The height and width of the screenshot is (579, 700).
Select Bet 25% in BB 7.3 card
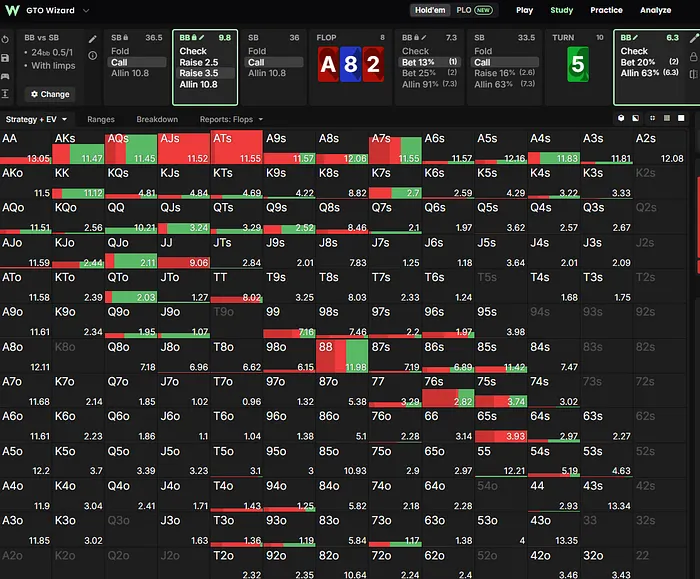(x=429, y=73)
